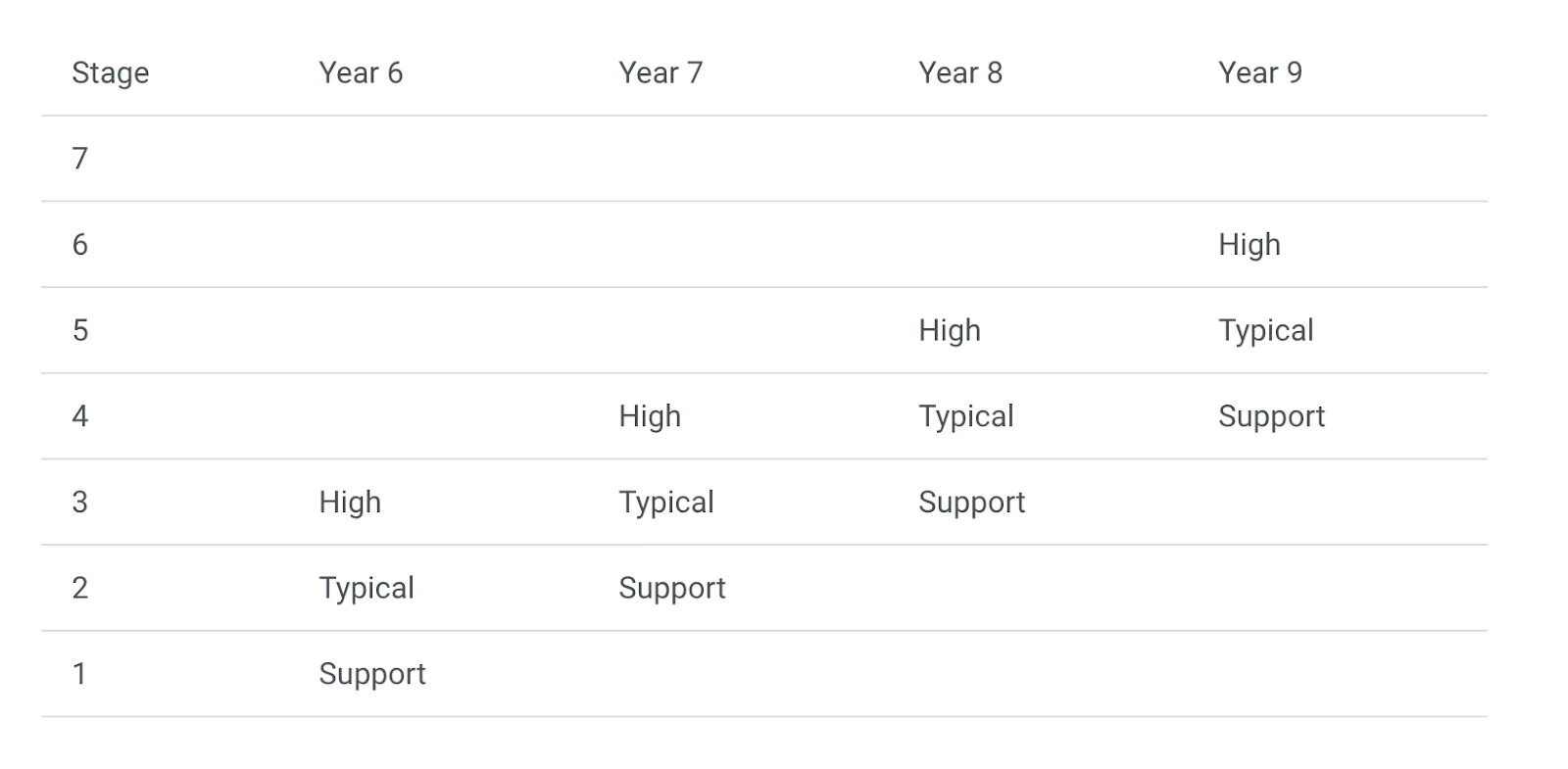Select Support in the Year 8 column

click(x=971, y=503)
